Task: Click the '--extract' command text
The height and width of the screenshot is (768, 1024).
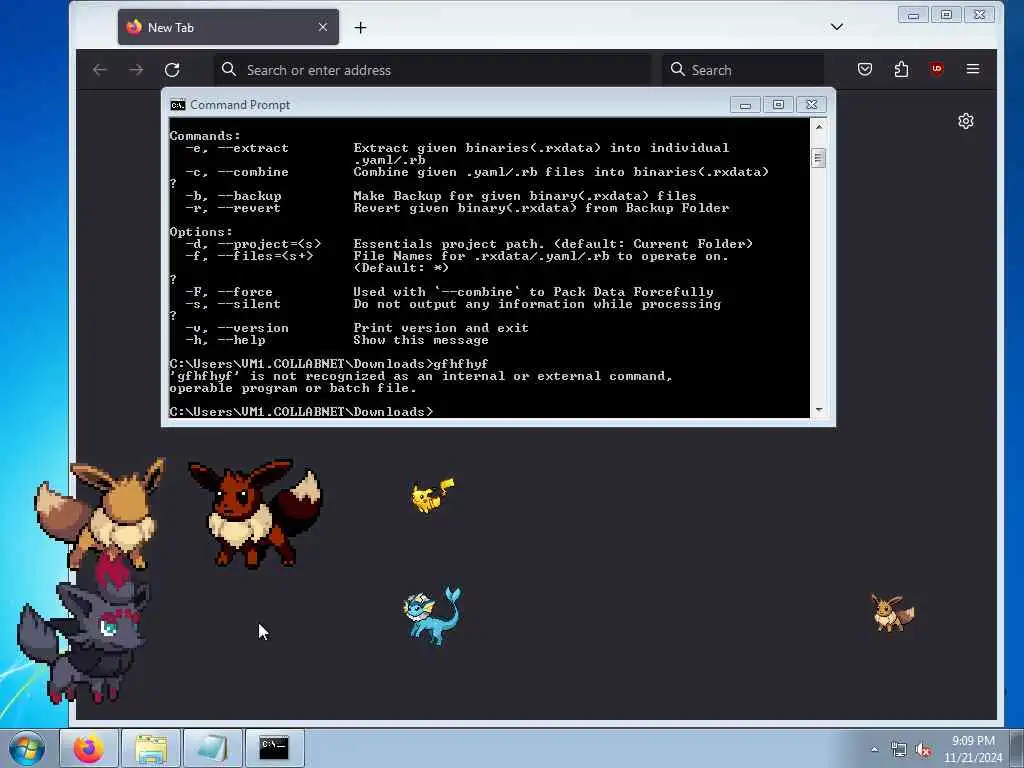Action: 253,148
